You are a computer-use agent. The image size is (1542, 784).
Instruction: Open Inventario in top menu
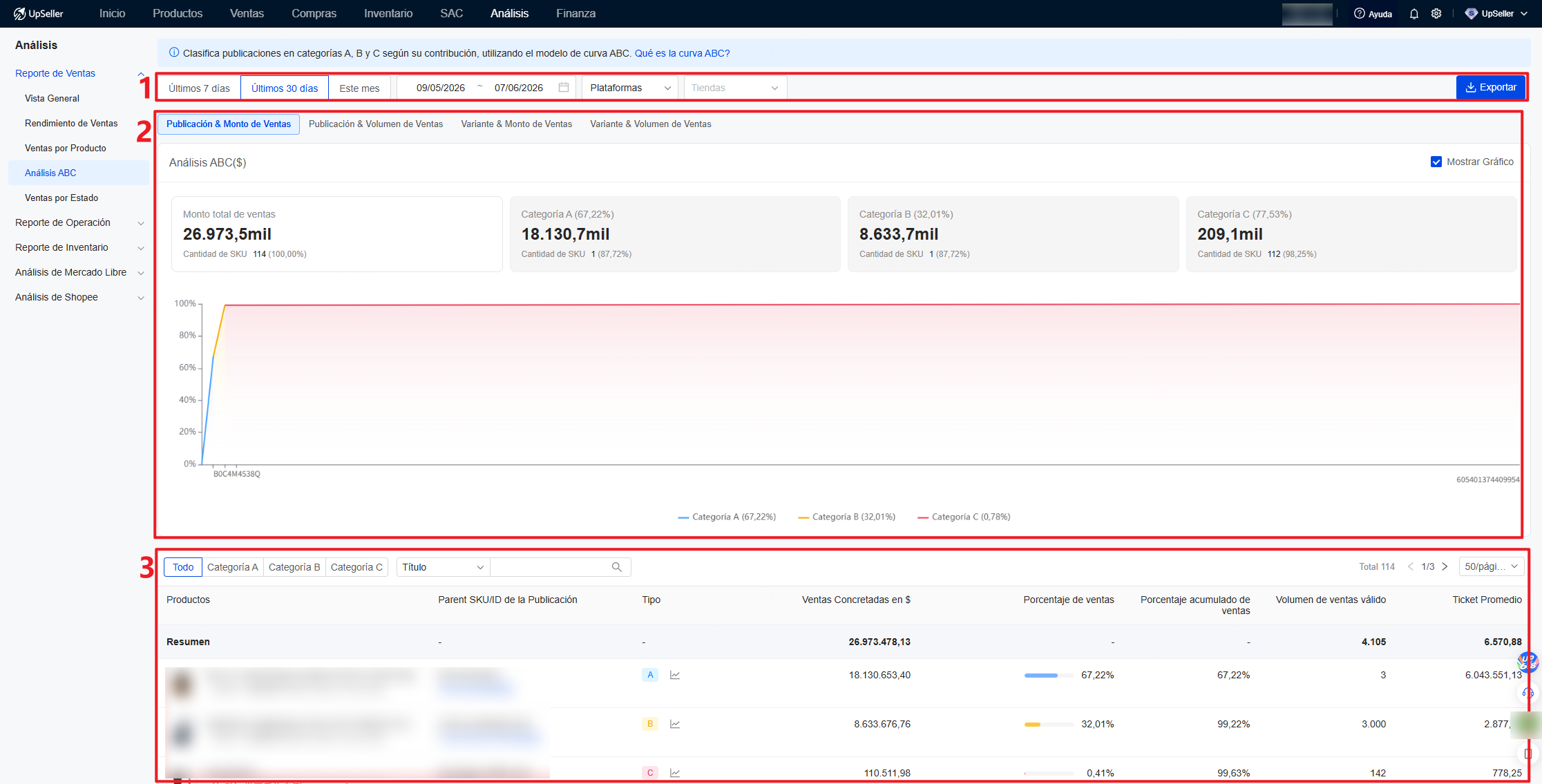[388, 14]
